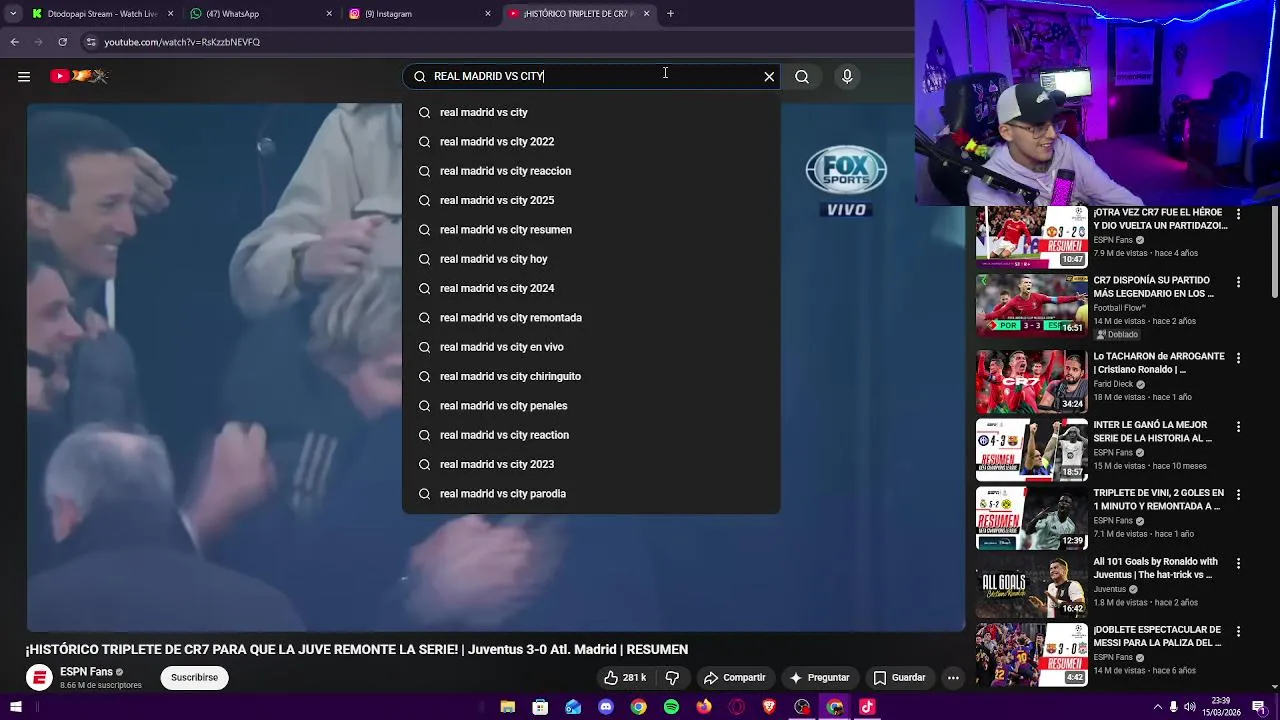Click the Compartir share button

[734, 678]
